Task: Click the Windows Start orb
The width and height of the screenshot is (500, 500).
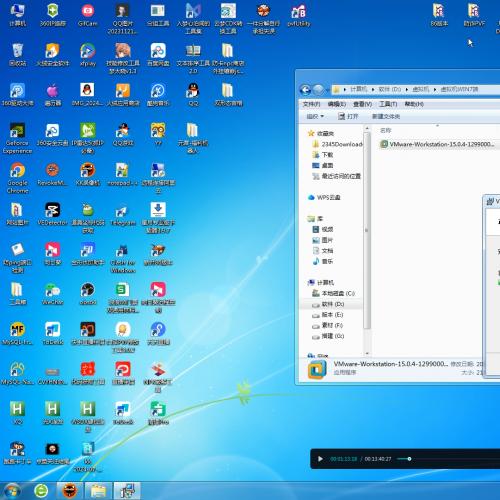Action: pos(12,491)
